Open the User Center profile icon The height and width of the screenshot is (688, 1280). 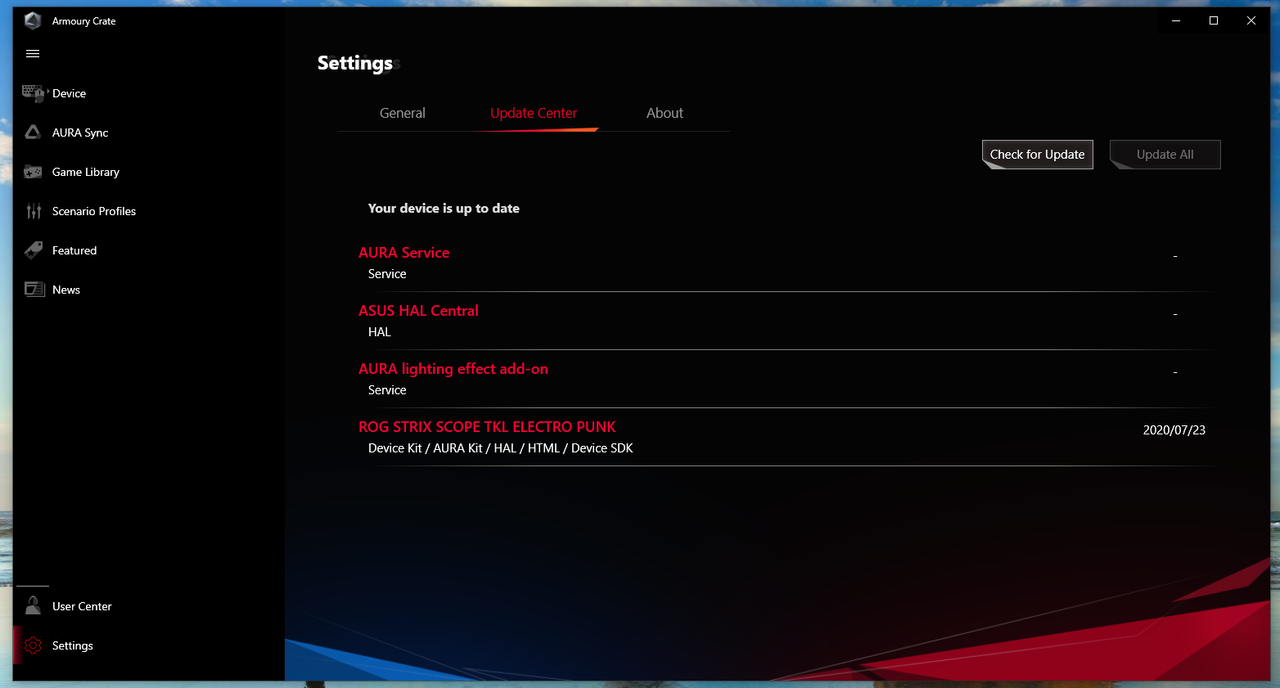tap(33, 606)
